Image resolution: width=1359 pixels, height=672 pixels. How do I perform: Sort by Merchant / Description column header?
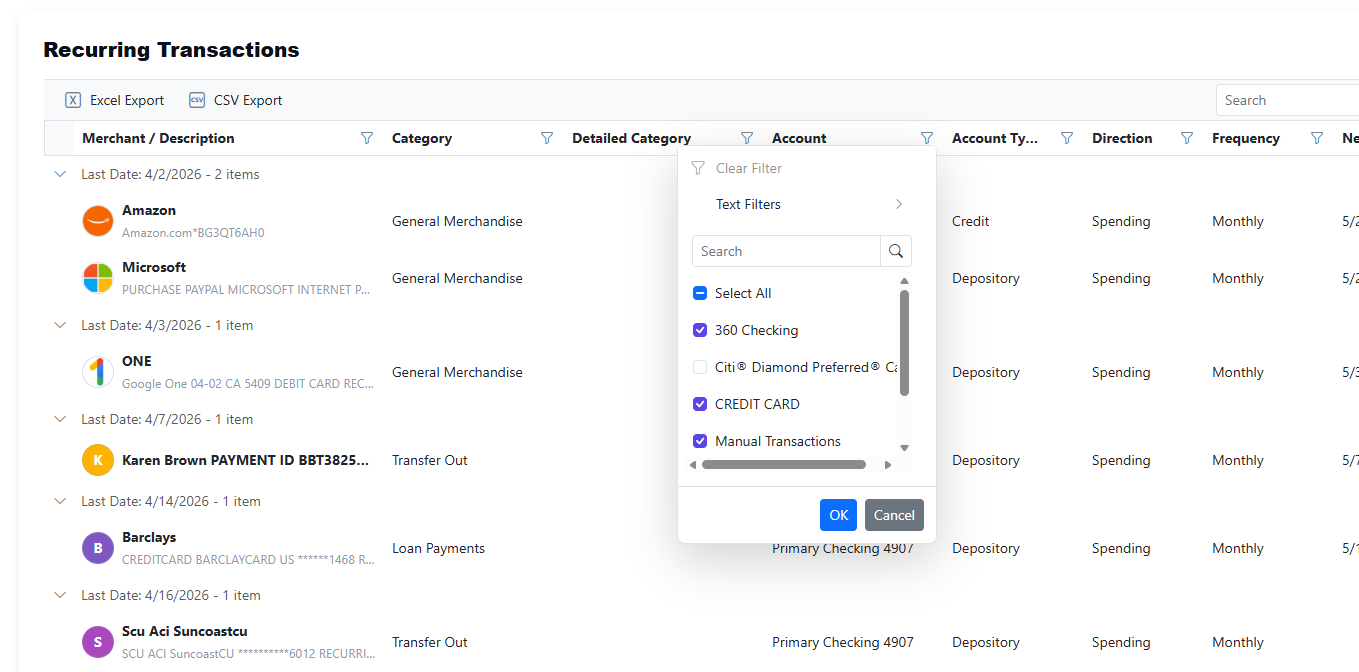click(158, 138)
